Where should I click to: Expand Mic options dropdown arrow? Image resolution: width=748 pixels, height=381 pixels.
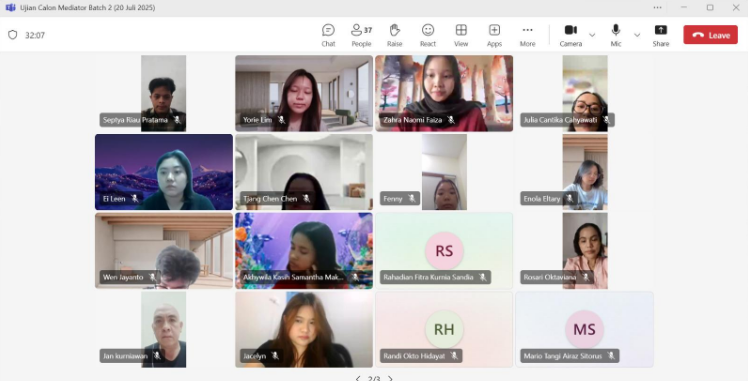[x=637, y=35]
